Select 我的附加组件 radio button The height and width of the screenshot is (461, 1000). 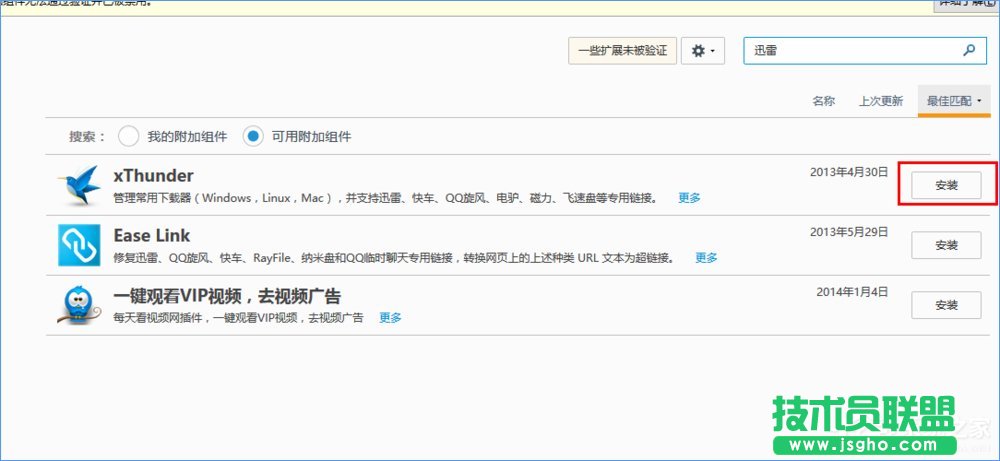[x=128, y=136]
